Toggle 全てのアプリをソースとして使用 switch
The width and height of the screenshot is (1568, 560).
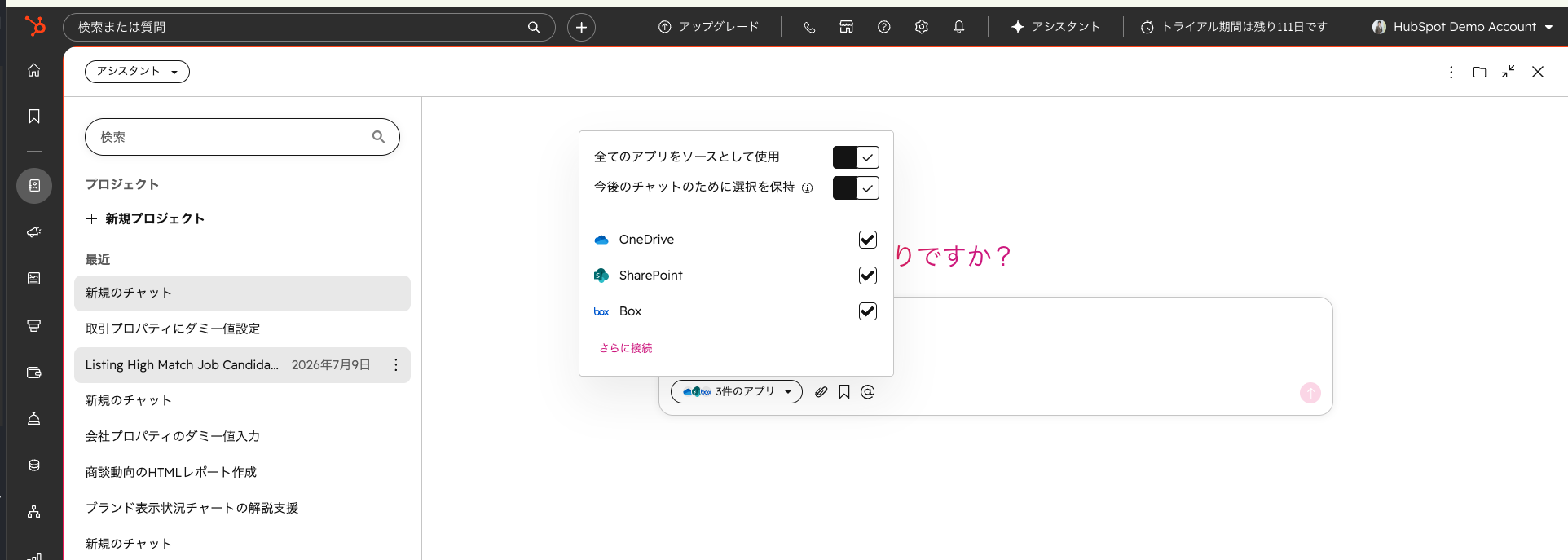(856, 157)
